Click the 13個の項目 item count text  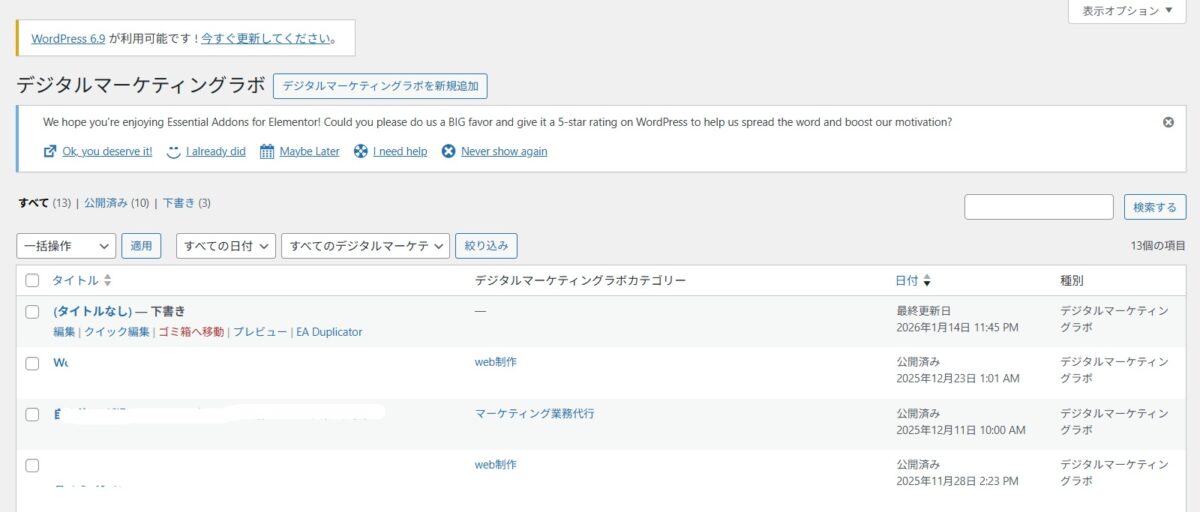point(1158,246)
